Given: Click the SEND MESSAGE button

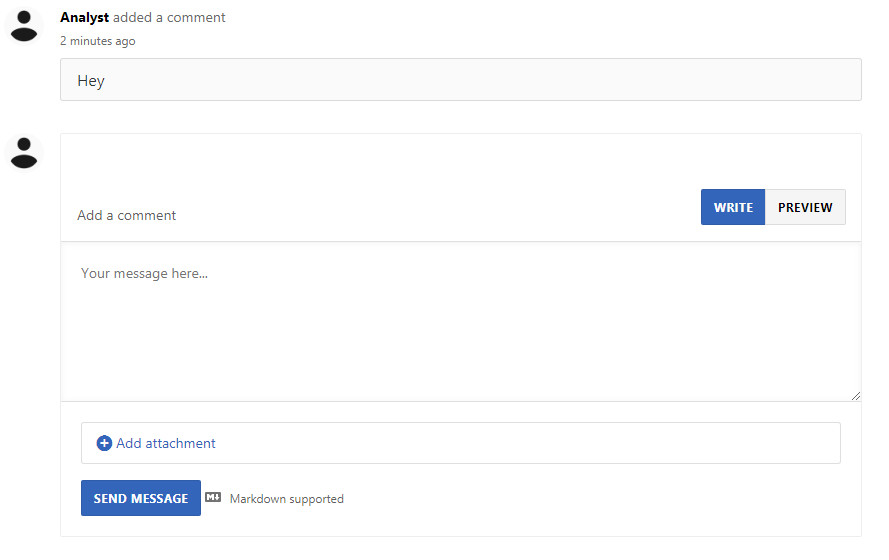Looking at the screenshot, I should pyautogui.click(x=141, y=498).
